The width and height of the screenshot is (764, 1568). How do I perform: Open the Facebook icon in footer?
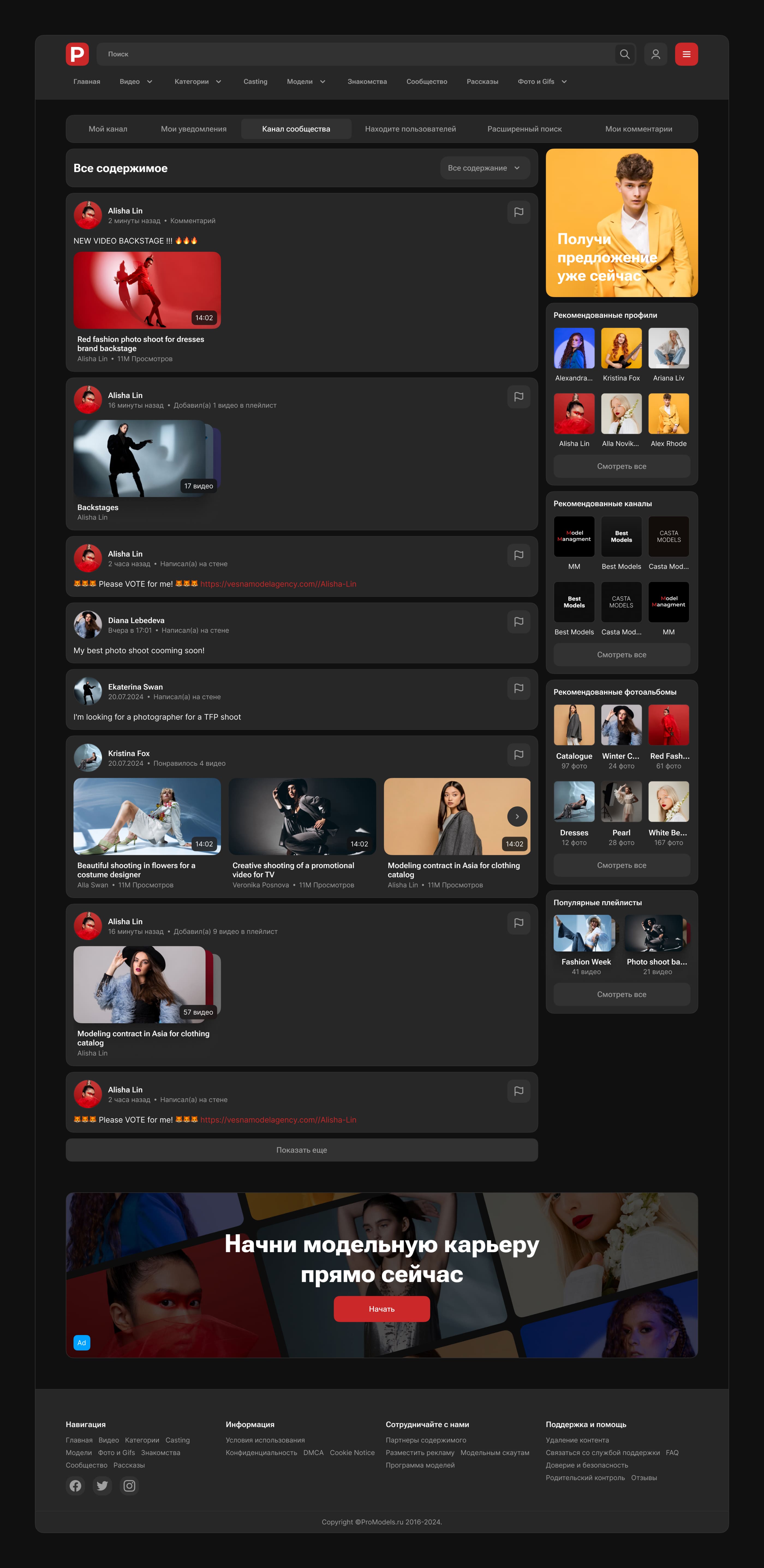point(76,1486)
